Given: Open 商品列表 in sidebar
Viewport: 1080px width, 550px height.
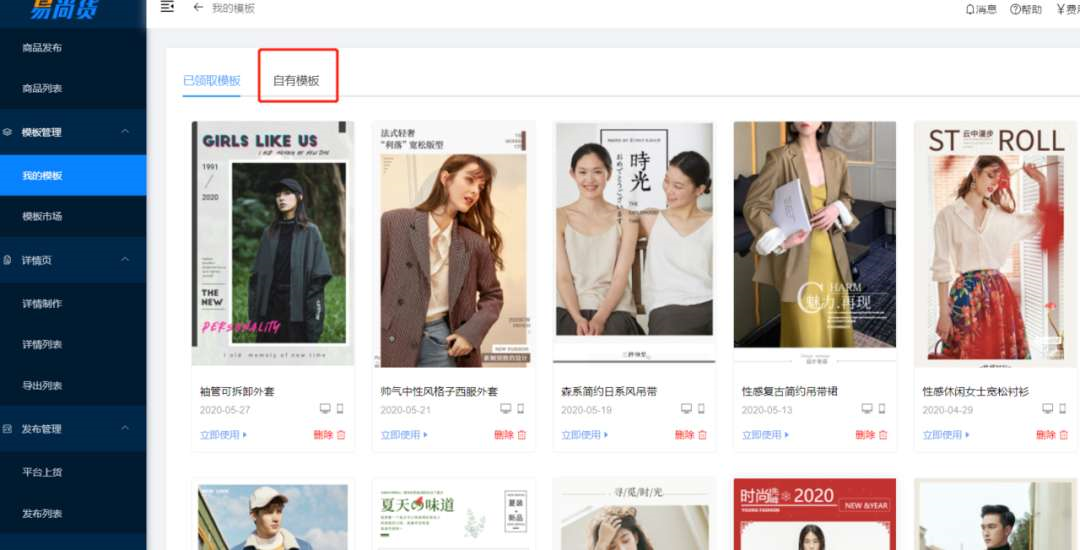Looking at the screenshot, I should tap(42, 88).
